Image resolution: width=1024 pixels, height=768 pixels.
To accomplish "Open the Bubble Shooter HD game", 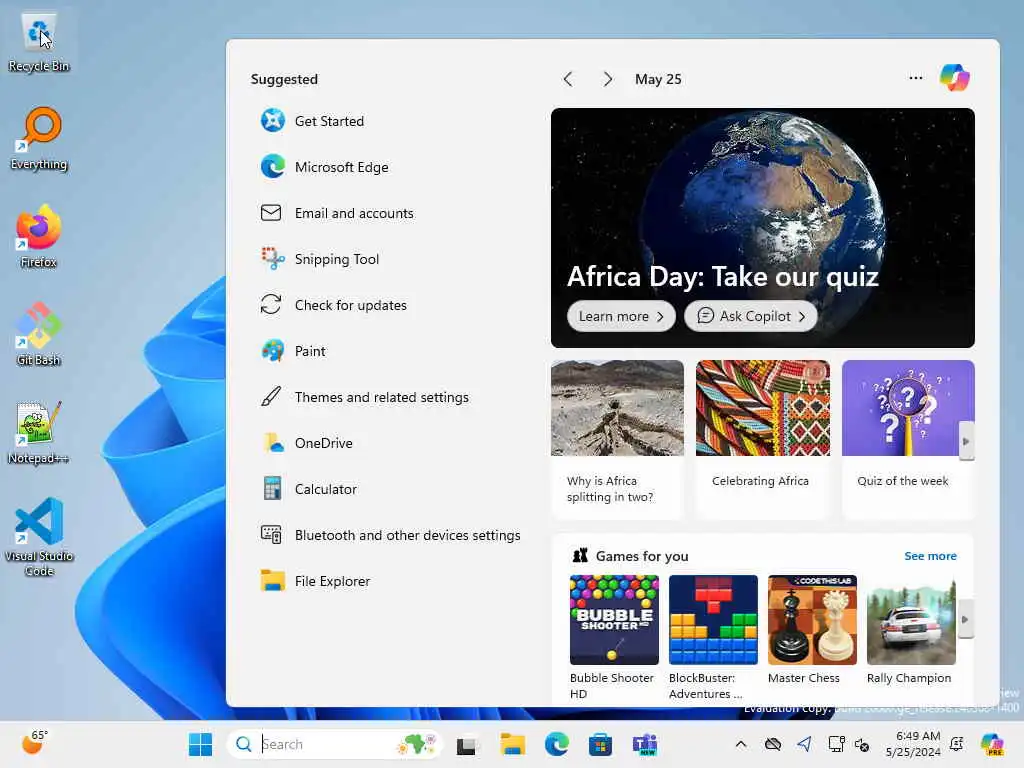I will [614, 637].
